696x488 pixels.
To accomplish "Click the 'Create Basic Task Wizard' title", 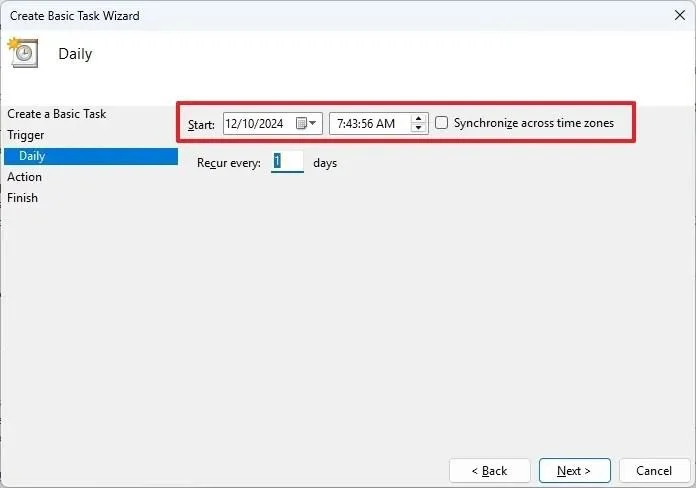I will click(75, 16).
